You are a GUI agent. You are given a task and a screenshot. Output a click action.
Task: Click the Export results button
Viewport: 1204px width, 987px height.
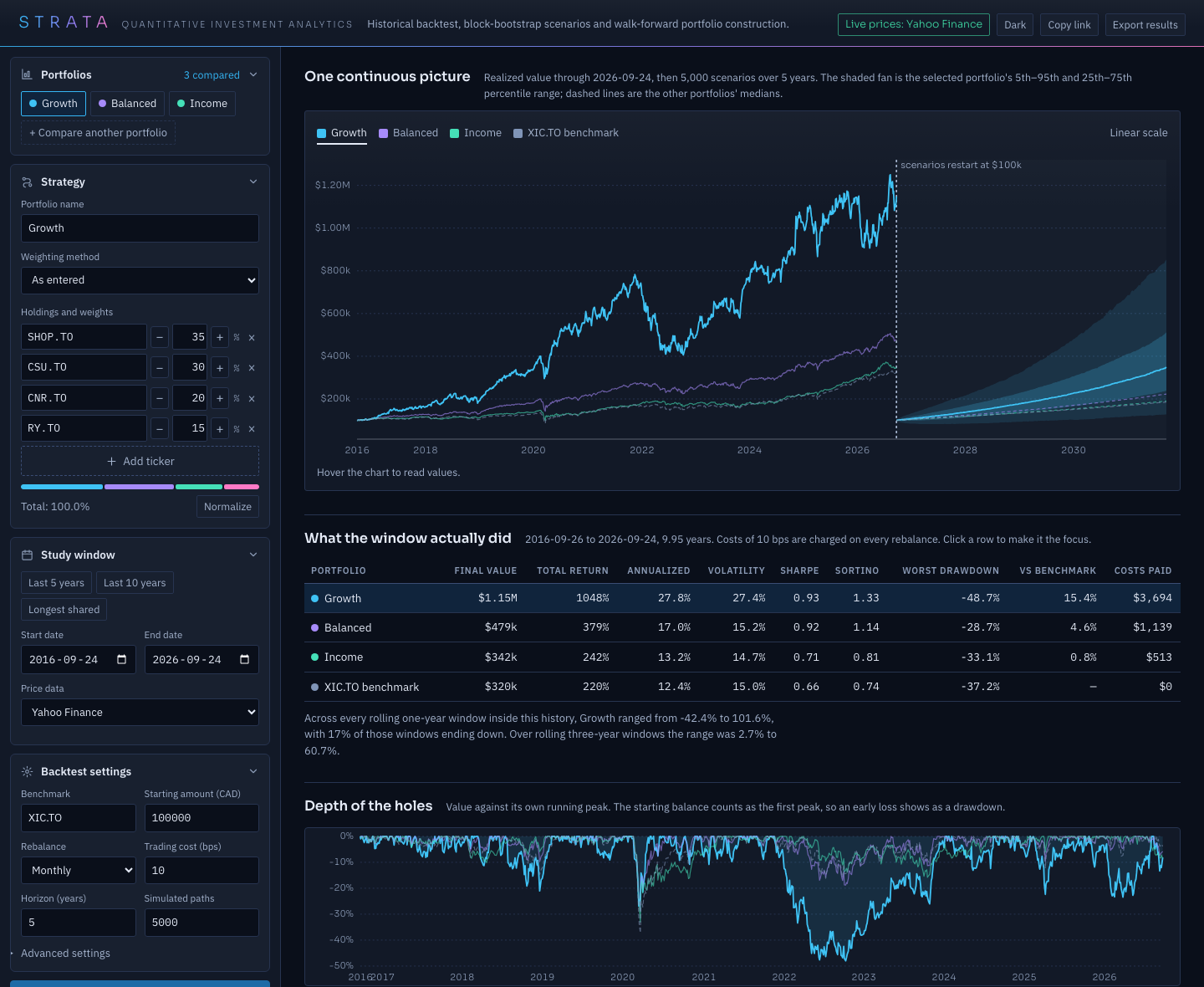coord(1145,24)
